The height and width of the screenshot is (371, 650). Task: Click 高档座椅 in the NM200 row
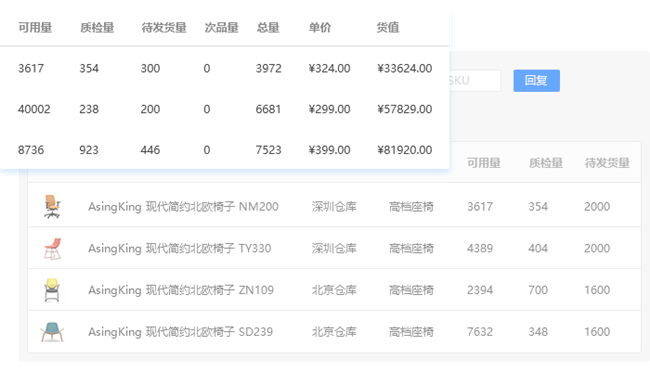coord(411,206)
